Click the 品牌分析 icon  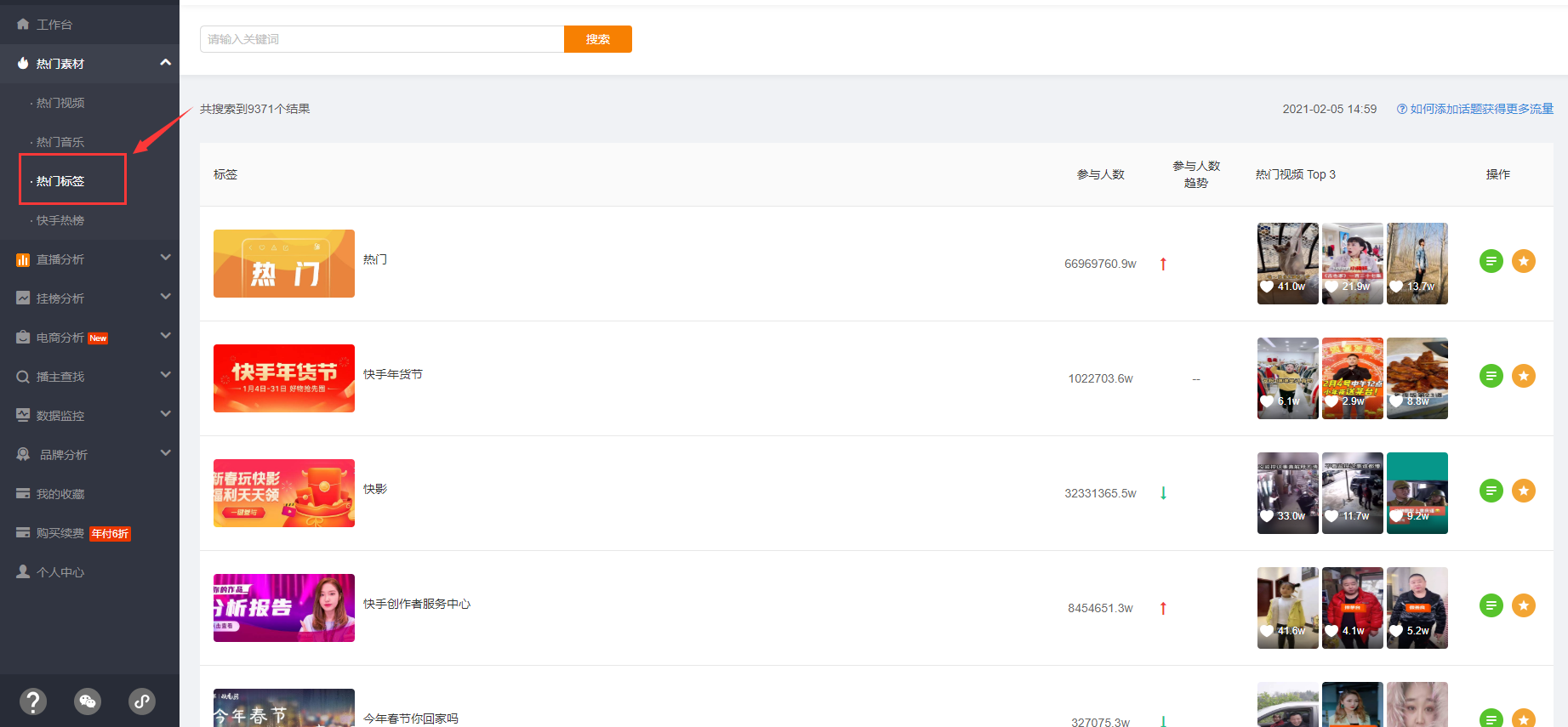(23, 455)
